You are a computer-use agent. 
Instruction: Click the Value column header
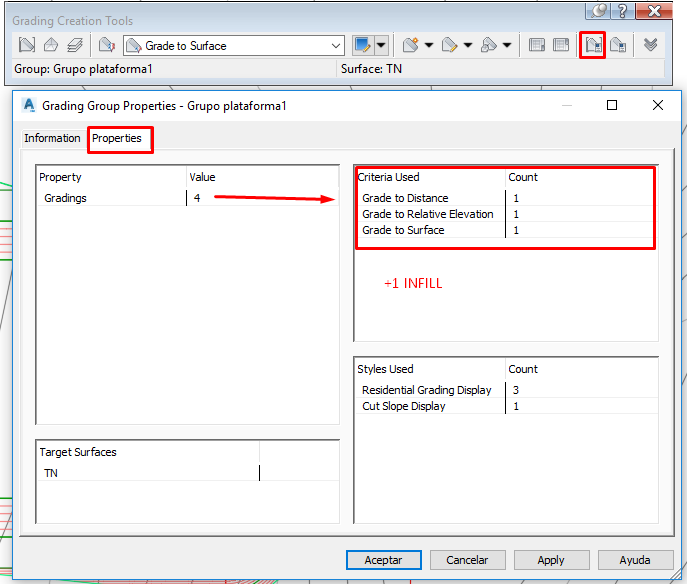coord(262,177)
